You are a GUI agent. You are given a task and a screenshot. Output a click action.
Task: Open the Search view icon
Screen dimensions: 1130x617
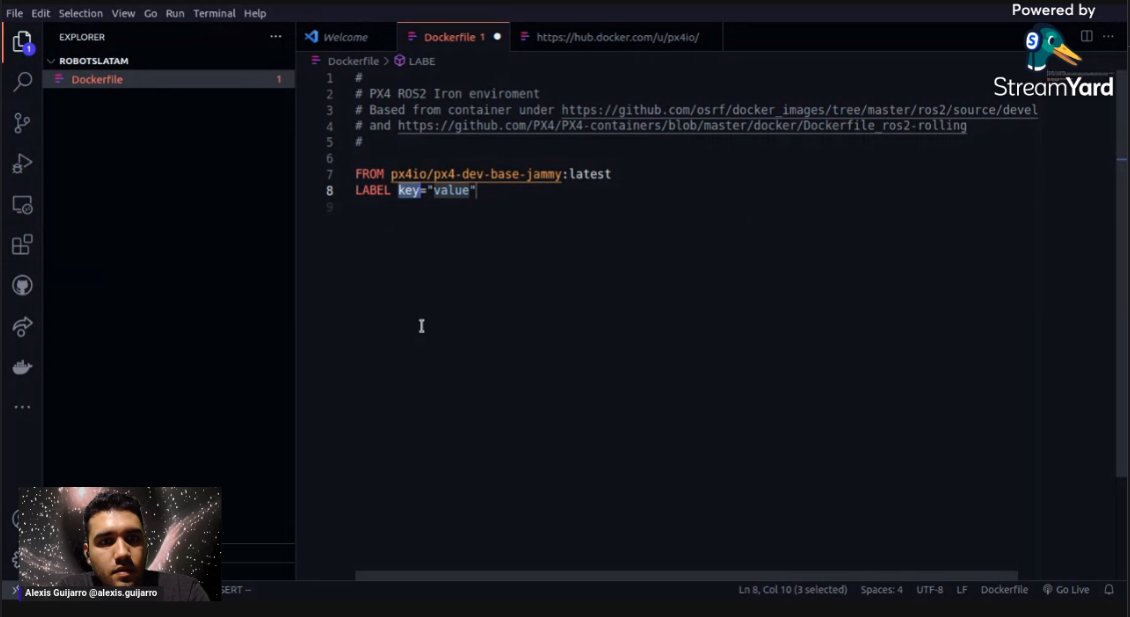point(22,82)
